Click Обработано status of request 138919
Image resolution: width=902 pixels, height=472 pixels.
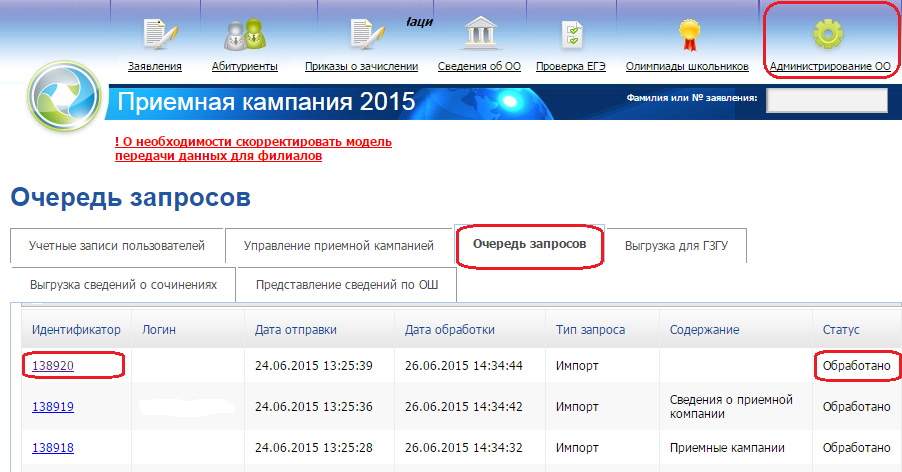click(x=857, y=406)
